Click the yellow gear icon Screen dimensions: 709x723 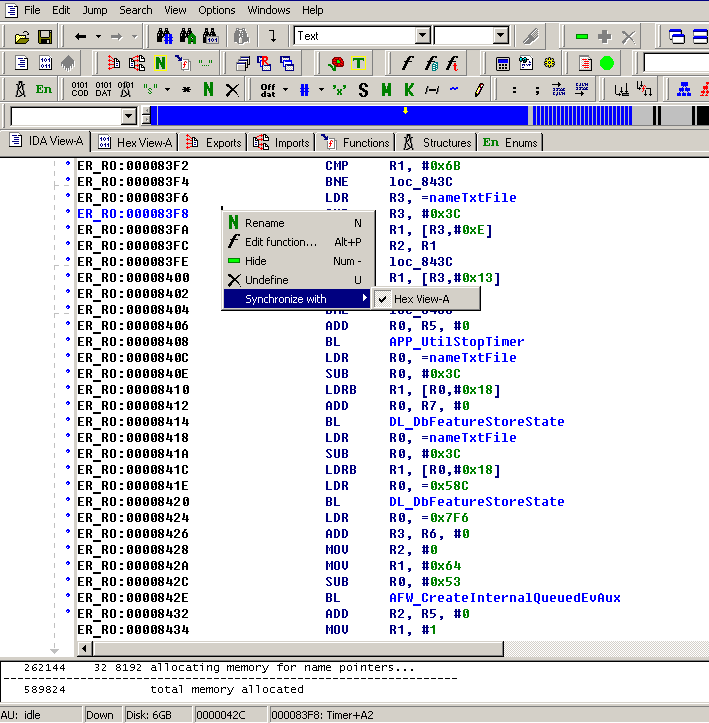549,63
